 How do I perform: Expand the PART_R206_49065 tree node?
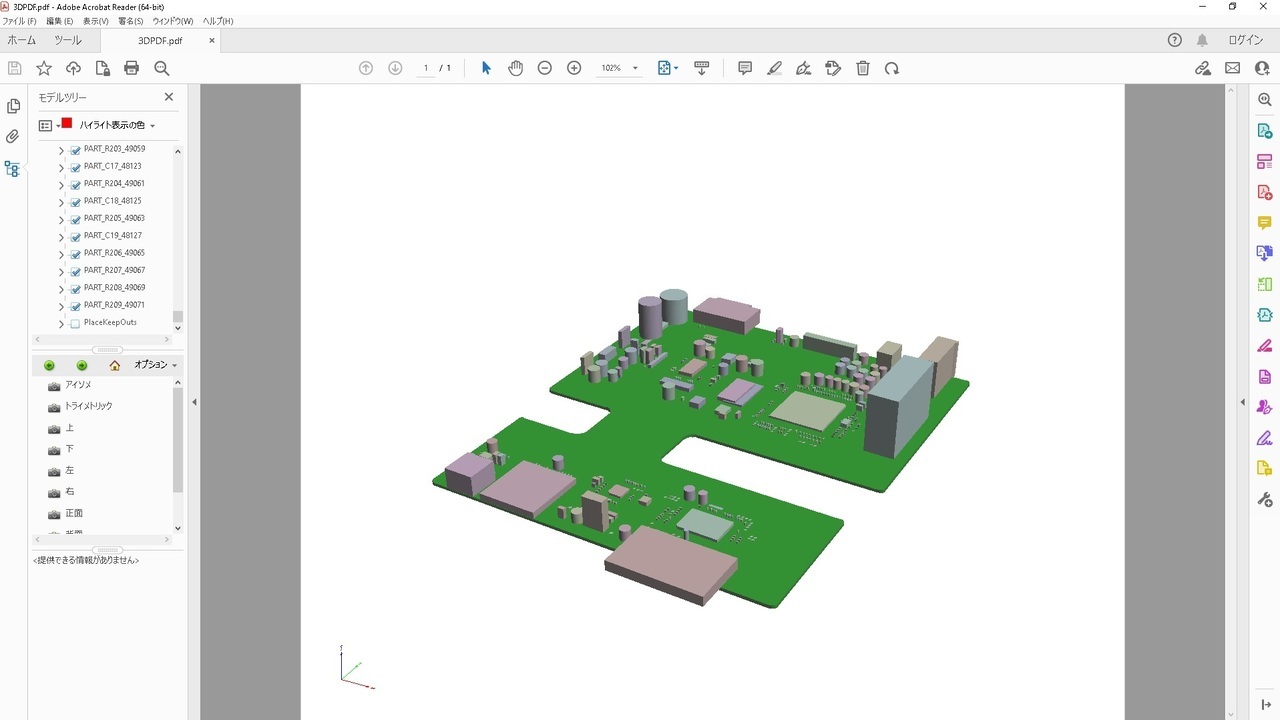[x=61, y=254]
